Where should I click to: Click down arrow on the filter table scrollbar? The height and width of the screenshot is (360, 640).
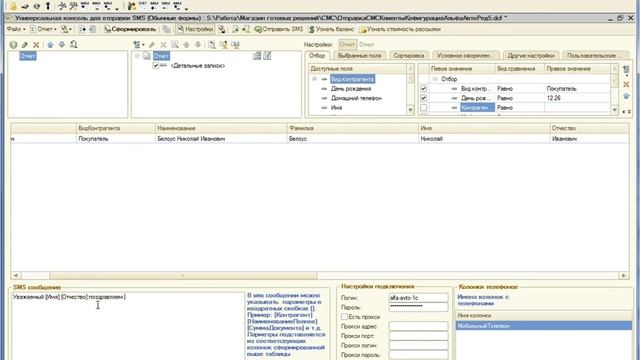[x=614, y=110]
